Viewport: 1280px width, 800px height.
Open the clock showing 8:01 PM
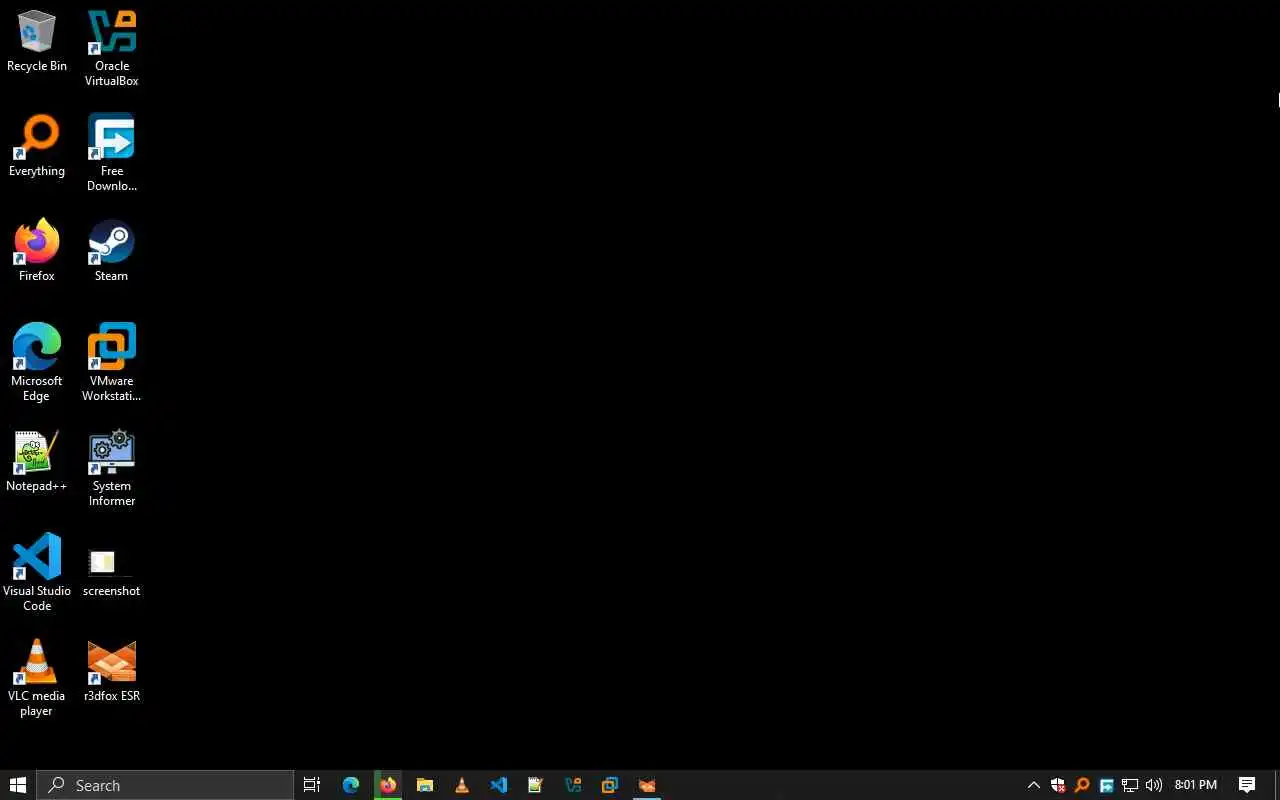click(1196, 785)
